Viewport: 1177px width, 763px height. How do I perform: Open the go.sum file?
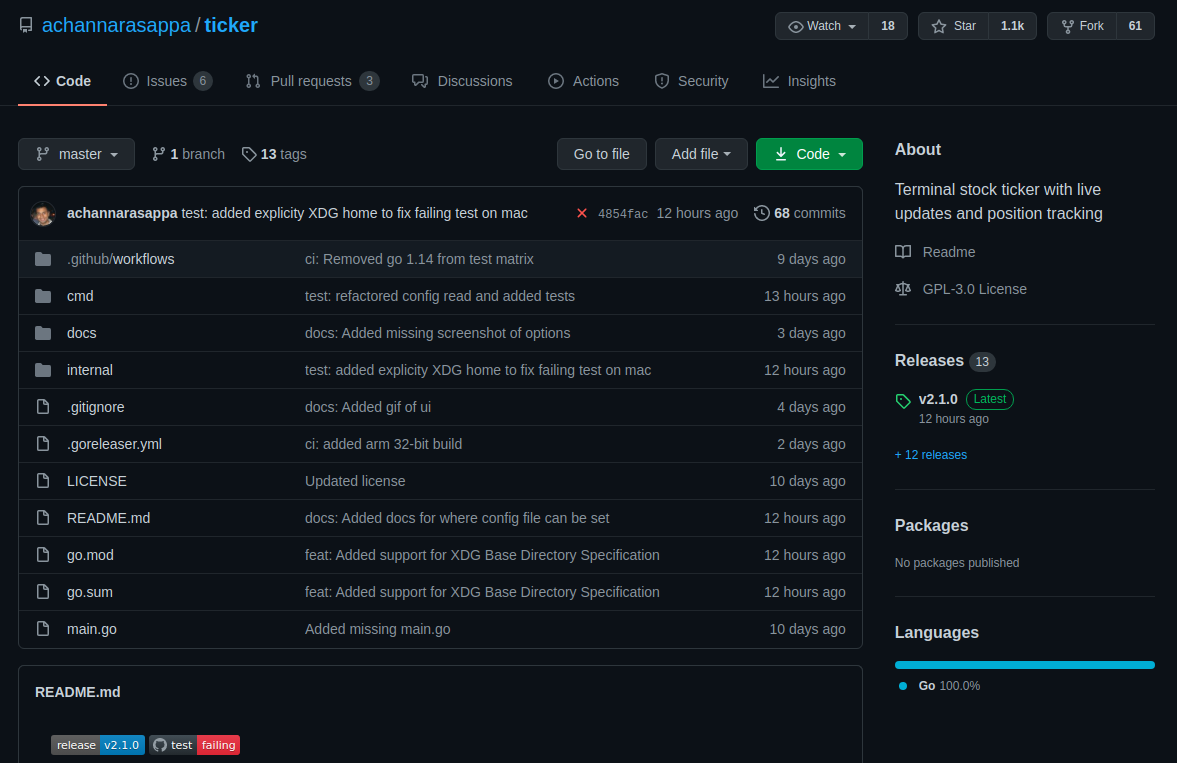pos(90,592)
